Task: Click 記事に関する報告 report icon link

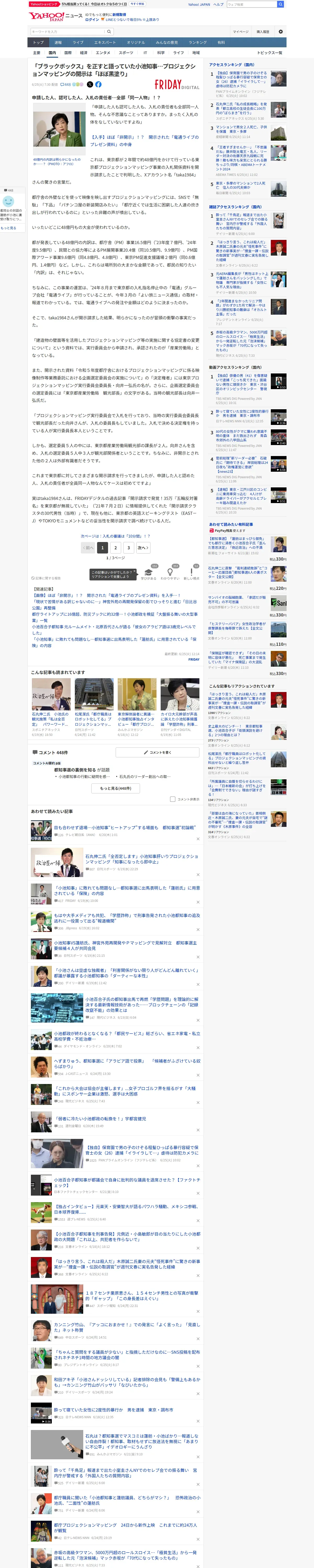Action: [x=46, y=578]
